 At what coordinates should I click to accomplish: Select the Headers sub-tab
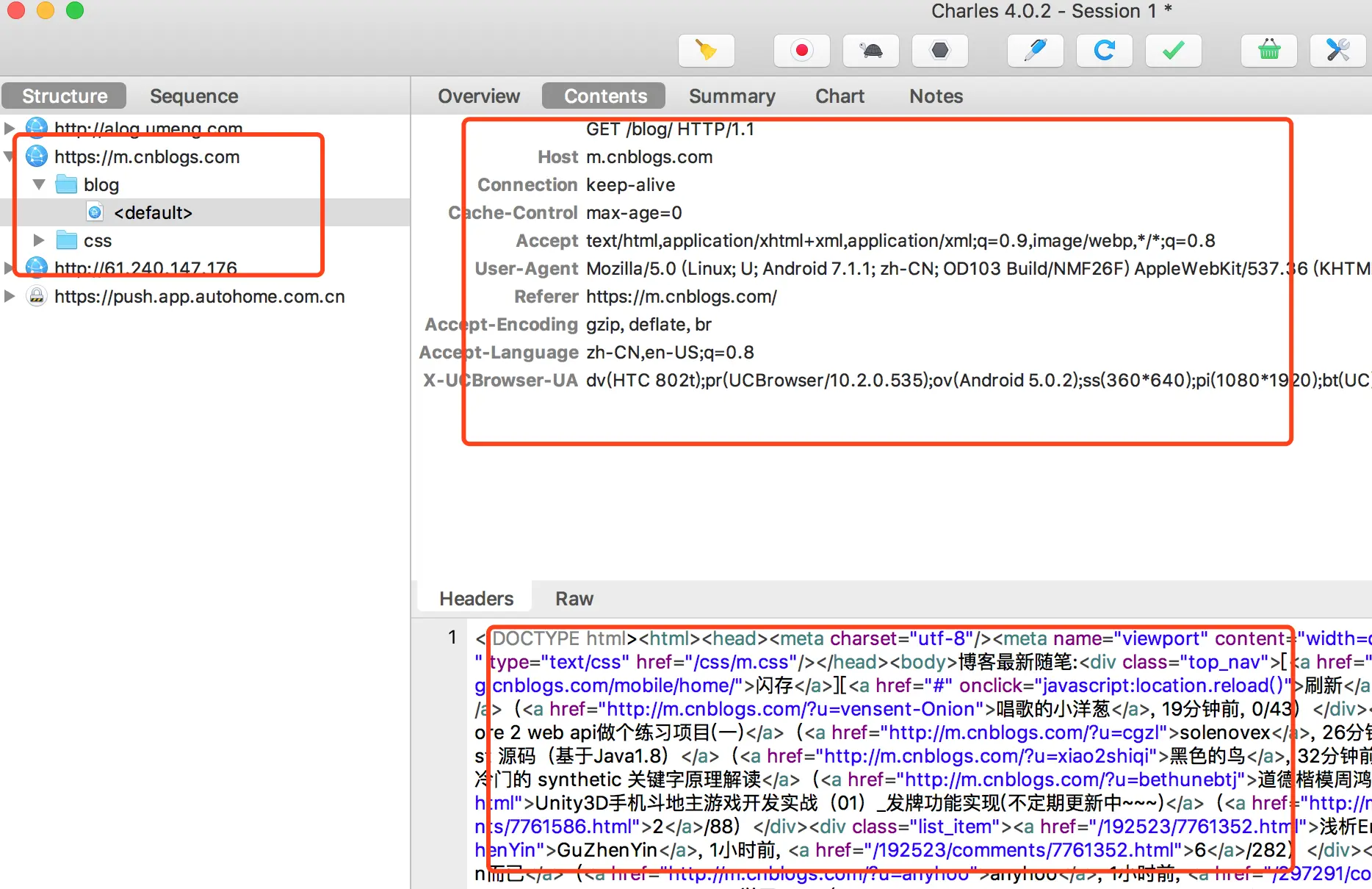[x=476, y=599]
